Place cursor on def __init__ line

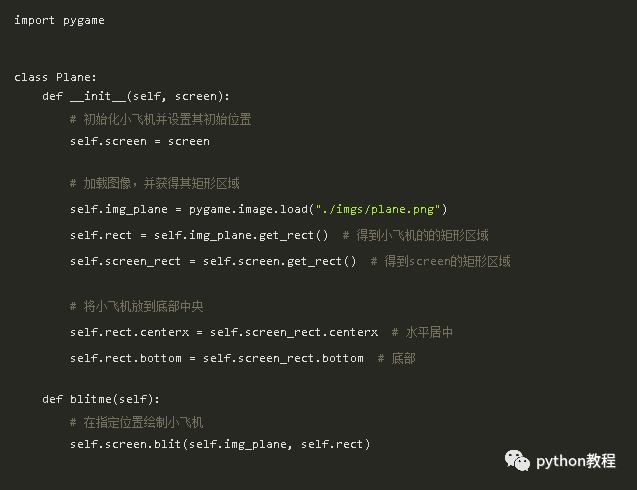pyautogui.click(x=136, y=96)
